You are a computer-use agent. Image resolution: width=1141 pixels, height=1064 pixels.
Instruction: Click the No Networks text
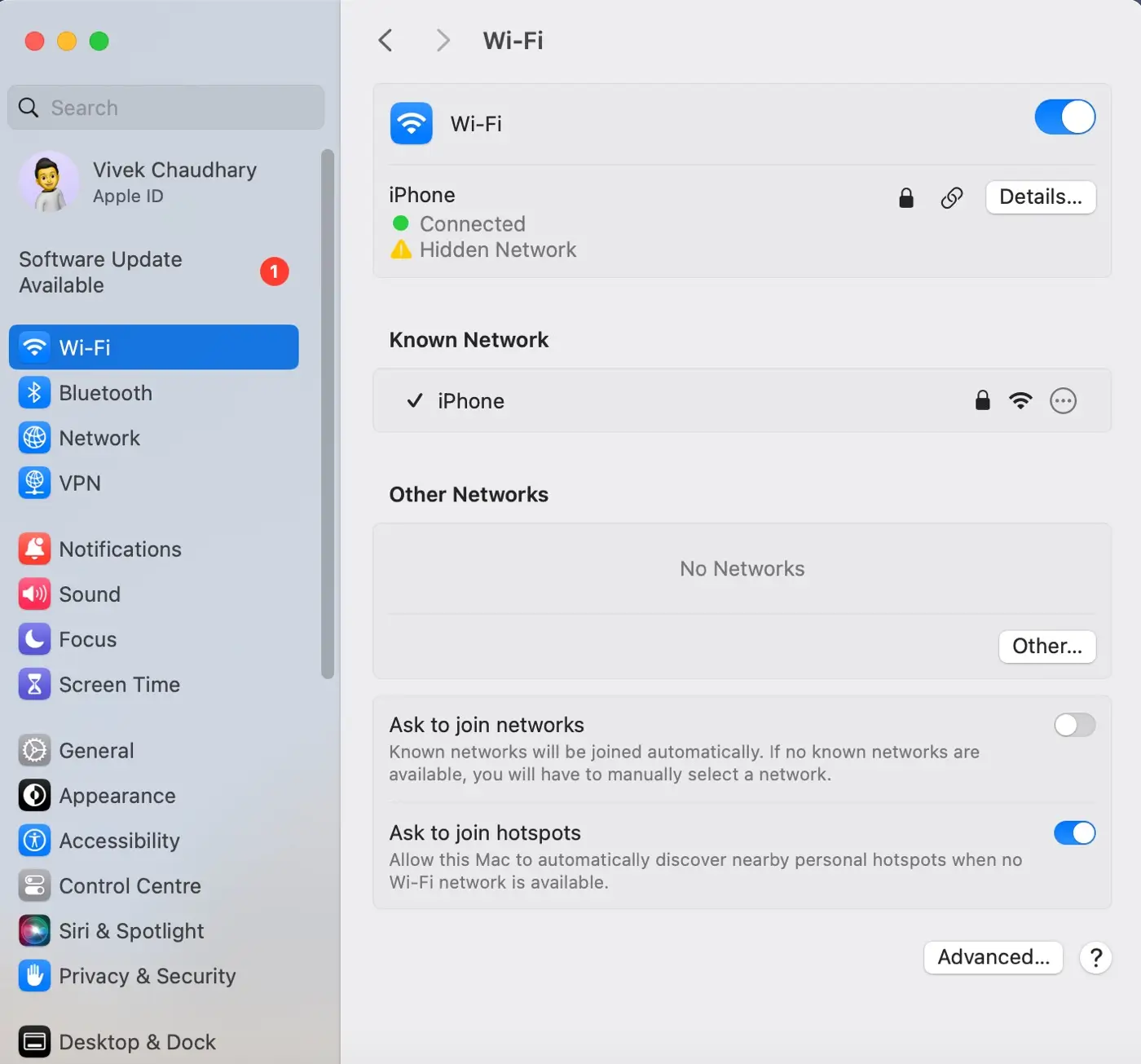coord(742,568)
